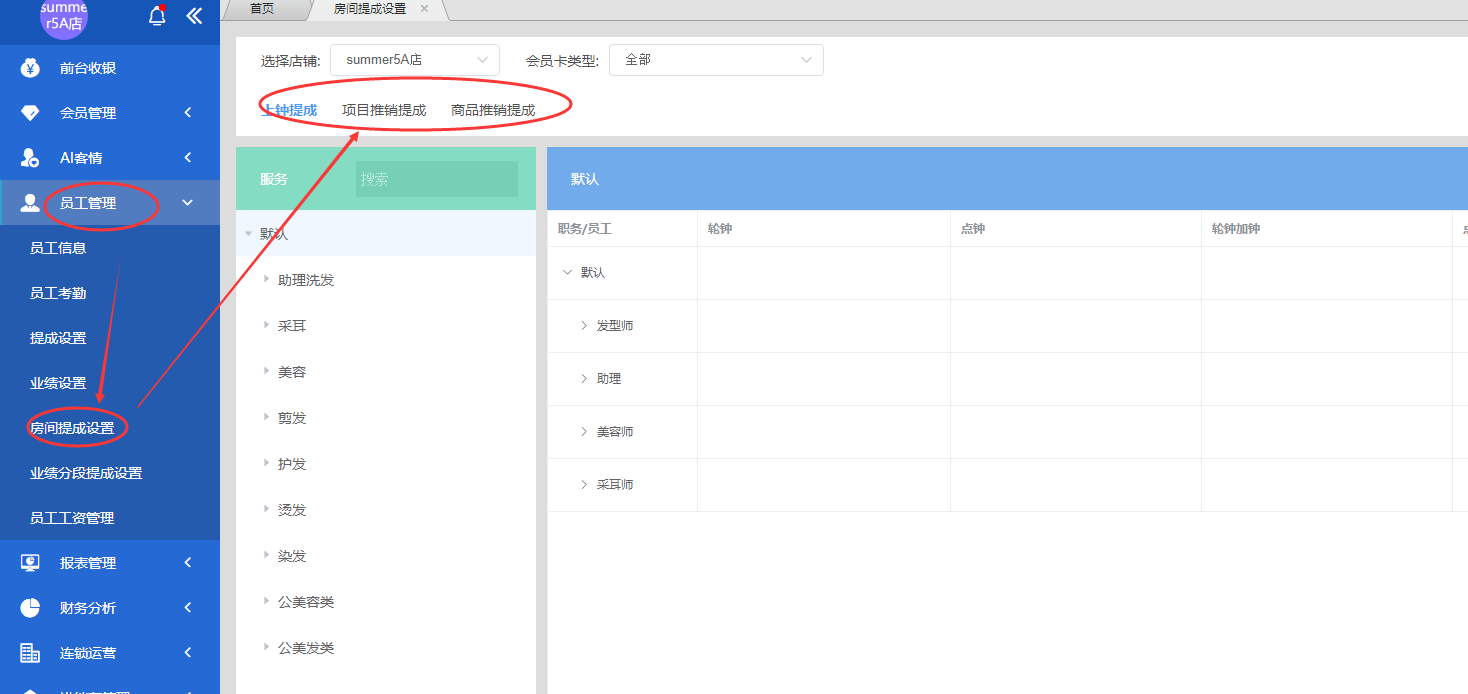
Task: Select 染发 in the service tree
Action: pyautogui.click(x=292, y=556)
